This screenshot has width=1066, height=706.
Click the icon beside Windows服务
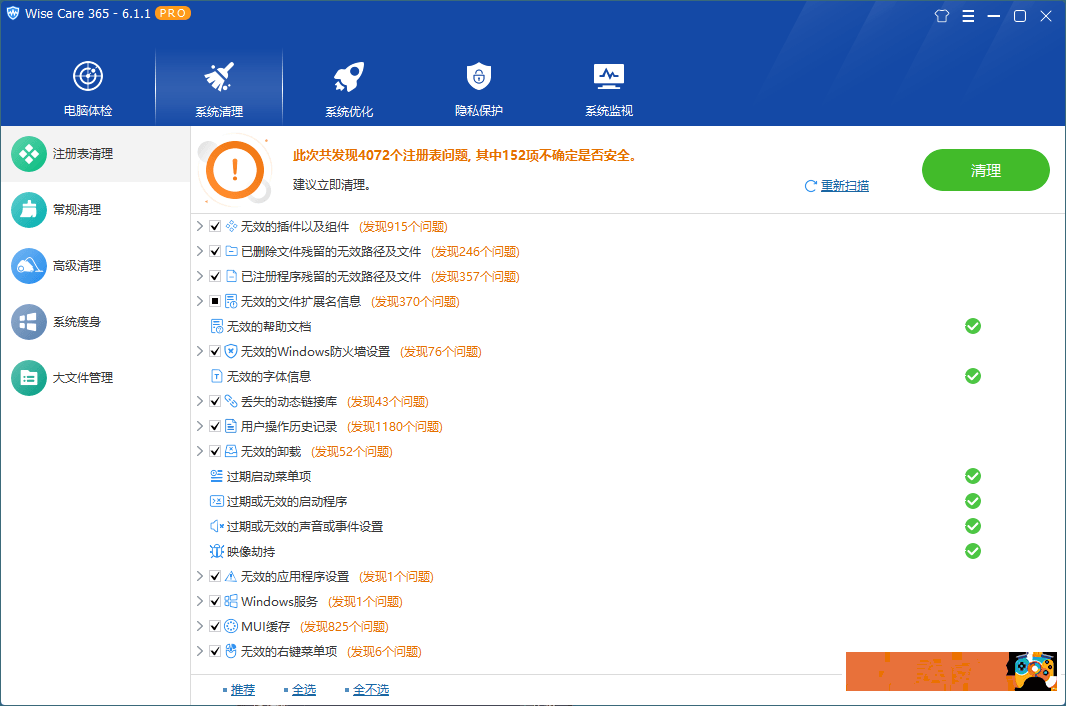pos(231,601)
